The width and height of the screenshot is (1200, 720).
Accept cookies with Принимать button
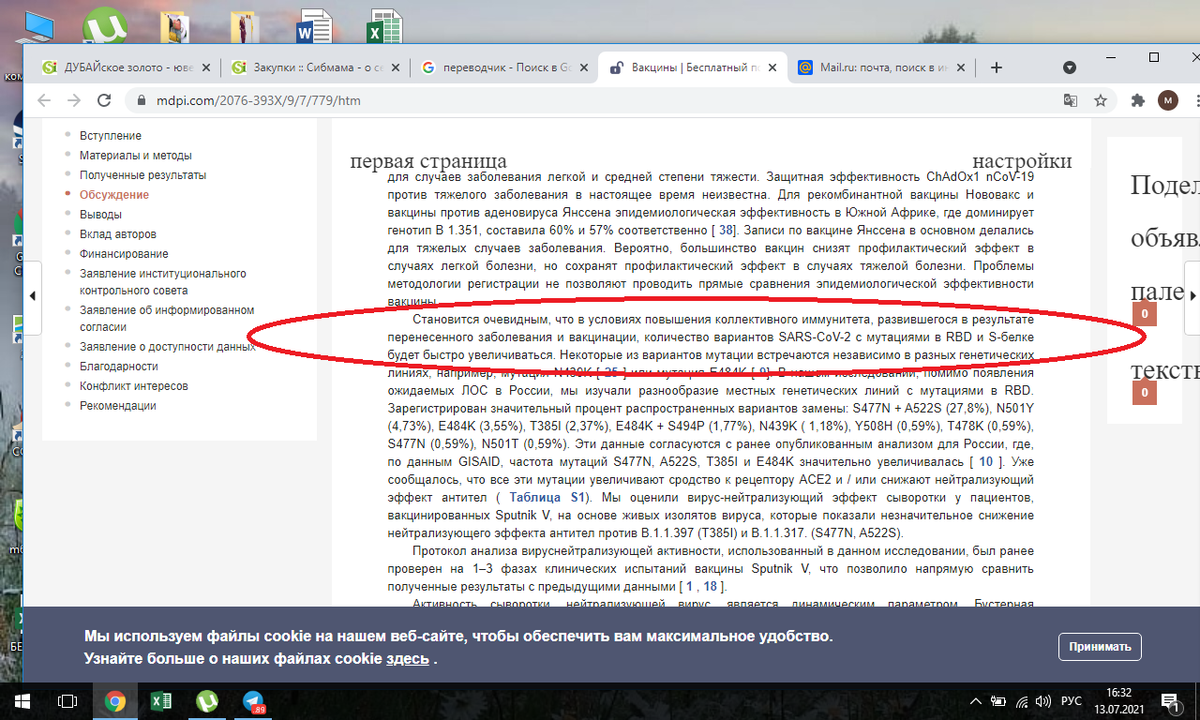[x=1100, y=647]
